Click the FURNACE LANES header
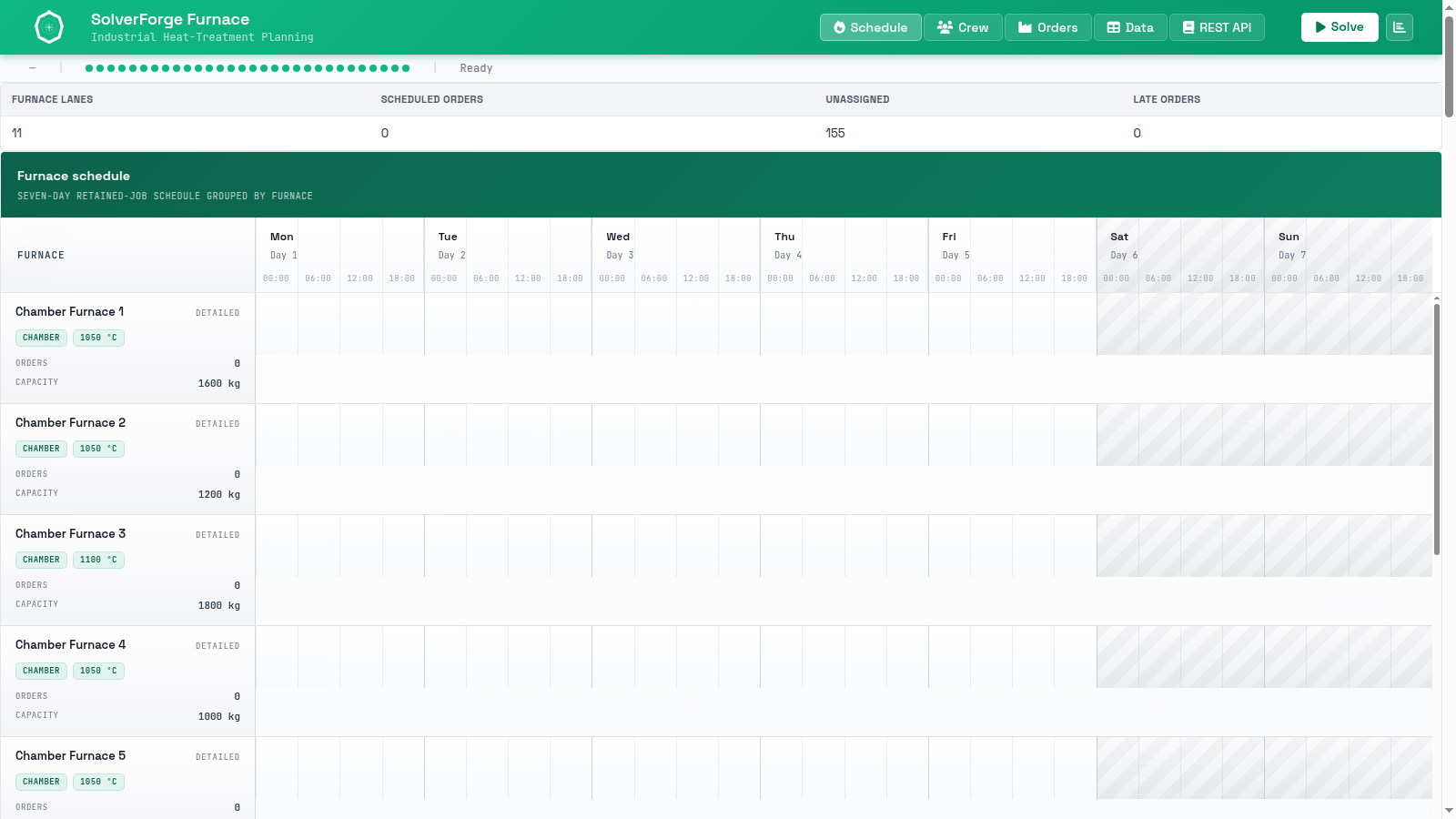This screenshot has height=819, width=1456. [x=52, y=99]
